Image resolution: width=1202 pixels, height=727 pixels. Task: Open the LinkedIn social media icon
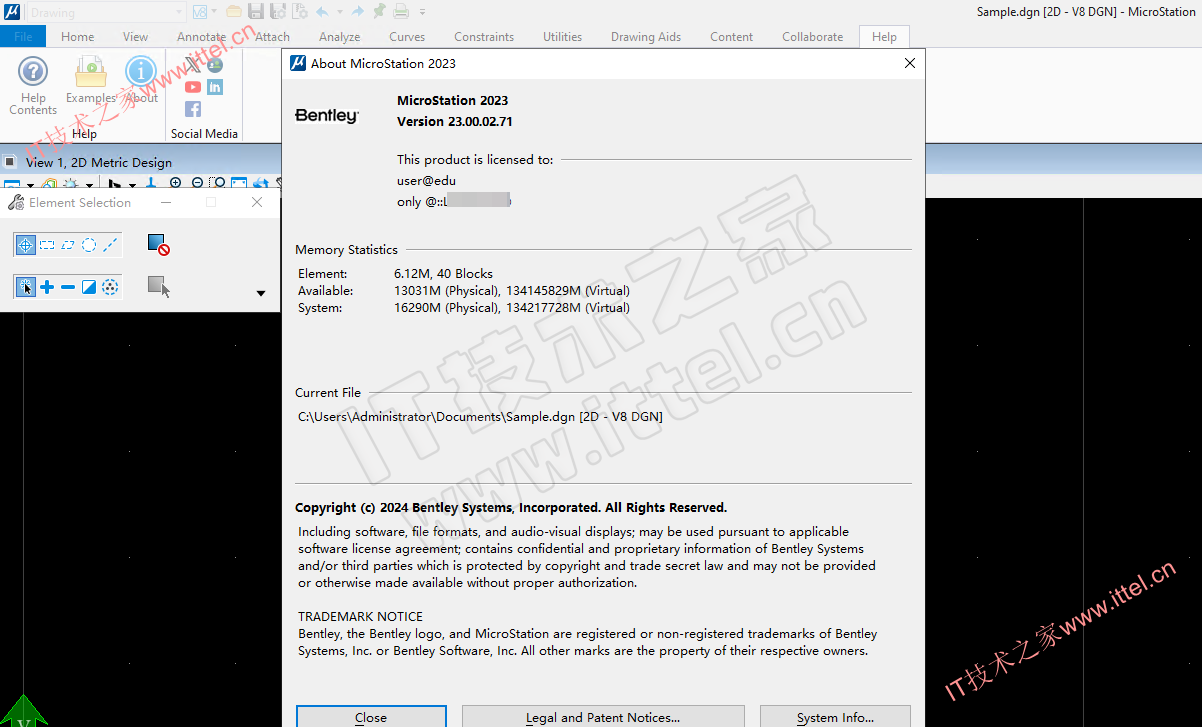(215, 87)
